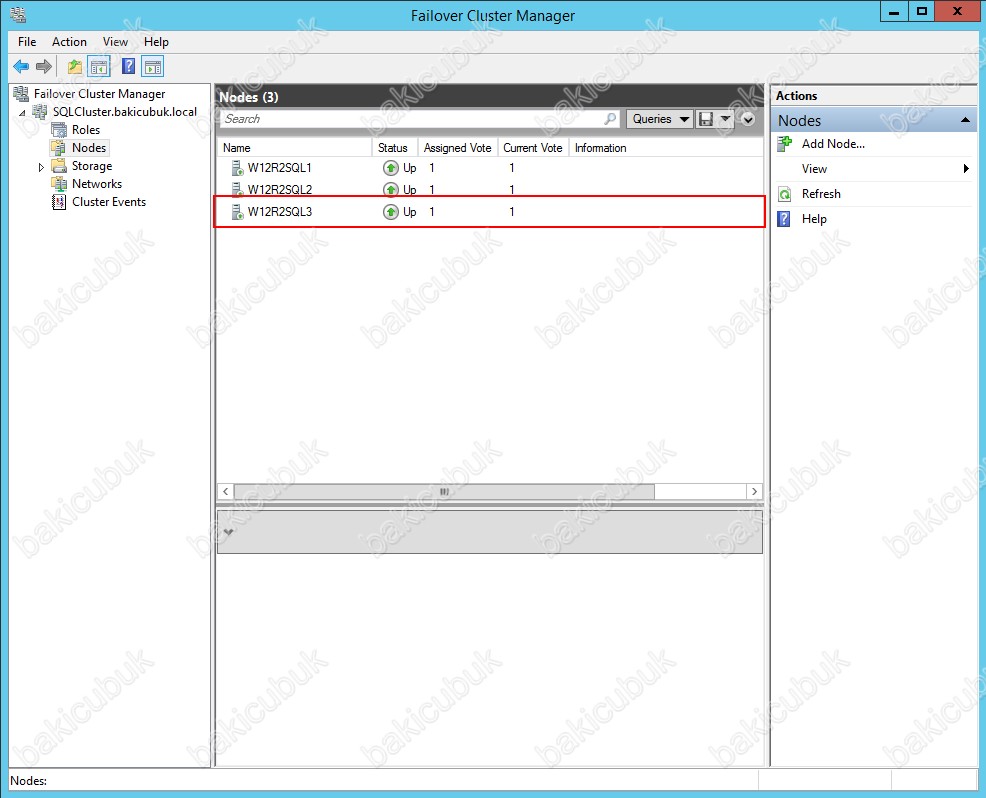Screen dimensions: 986x798
Task: Click the Cluster Events tree icon
Action: tap(58, 202)
